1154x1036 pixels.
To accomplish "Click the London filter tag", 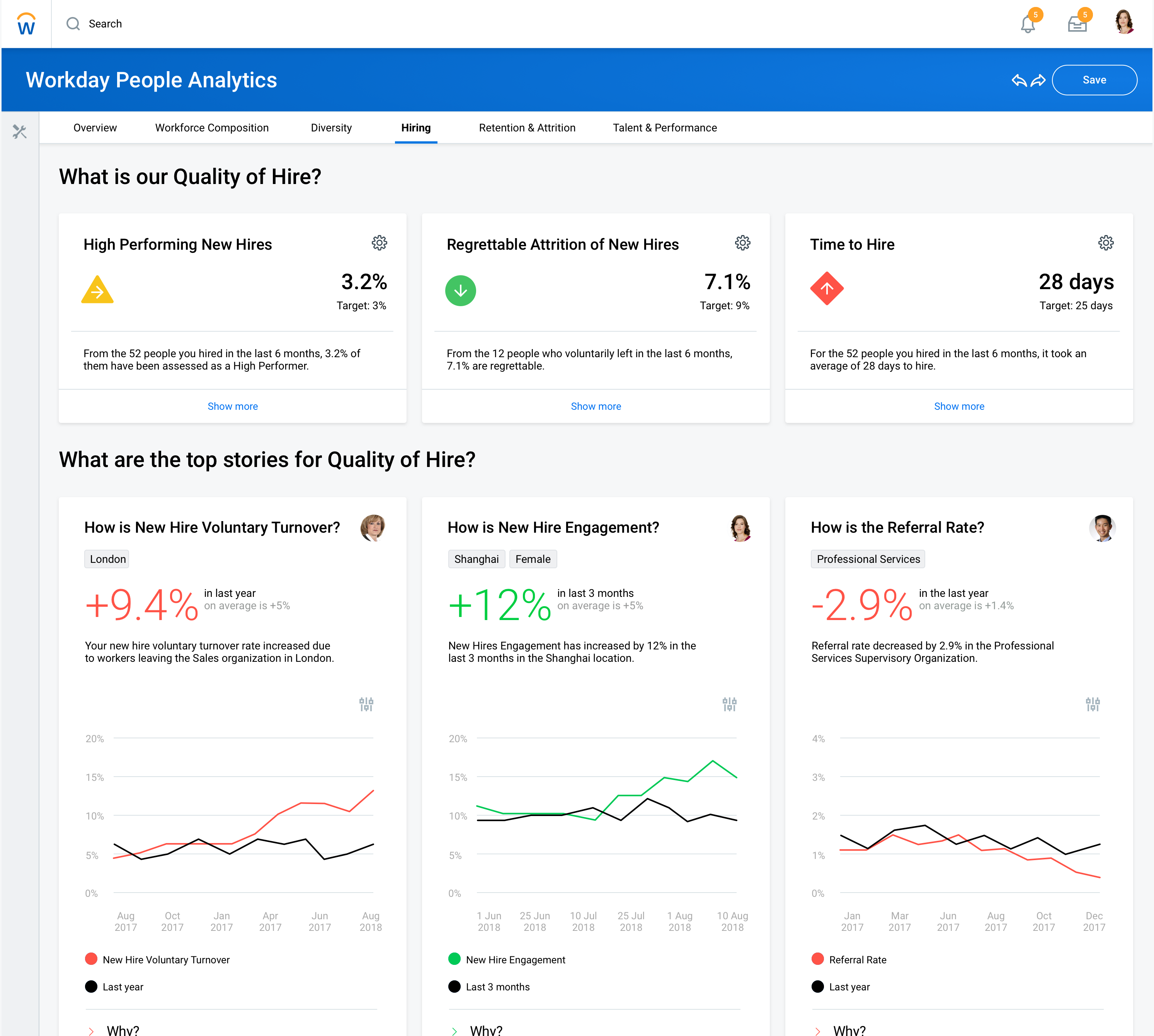I will click(x=107, y=559).
